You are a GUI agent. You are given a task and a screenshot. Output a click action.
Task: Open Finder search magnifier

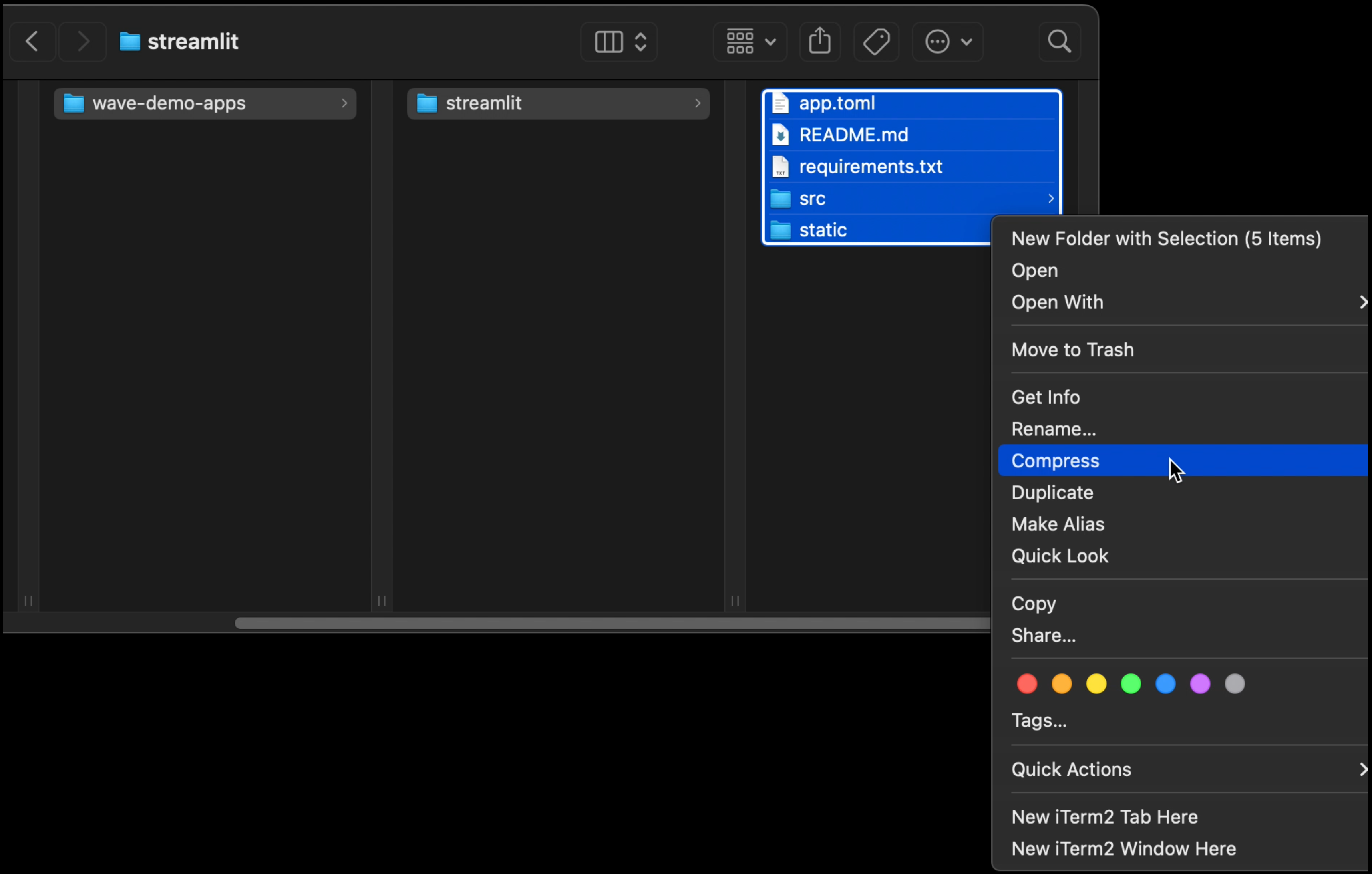(1059, 42)
